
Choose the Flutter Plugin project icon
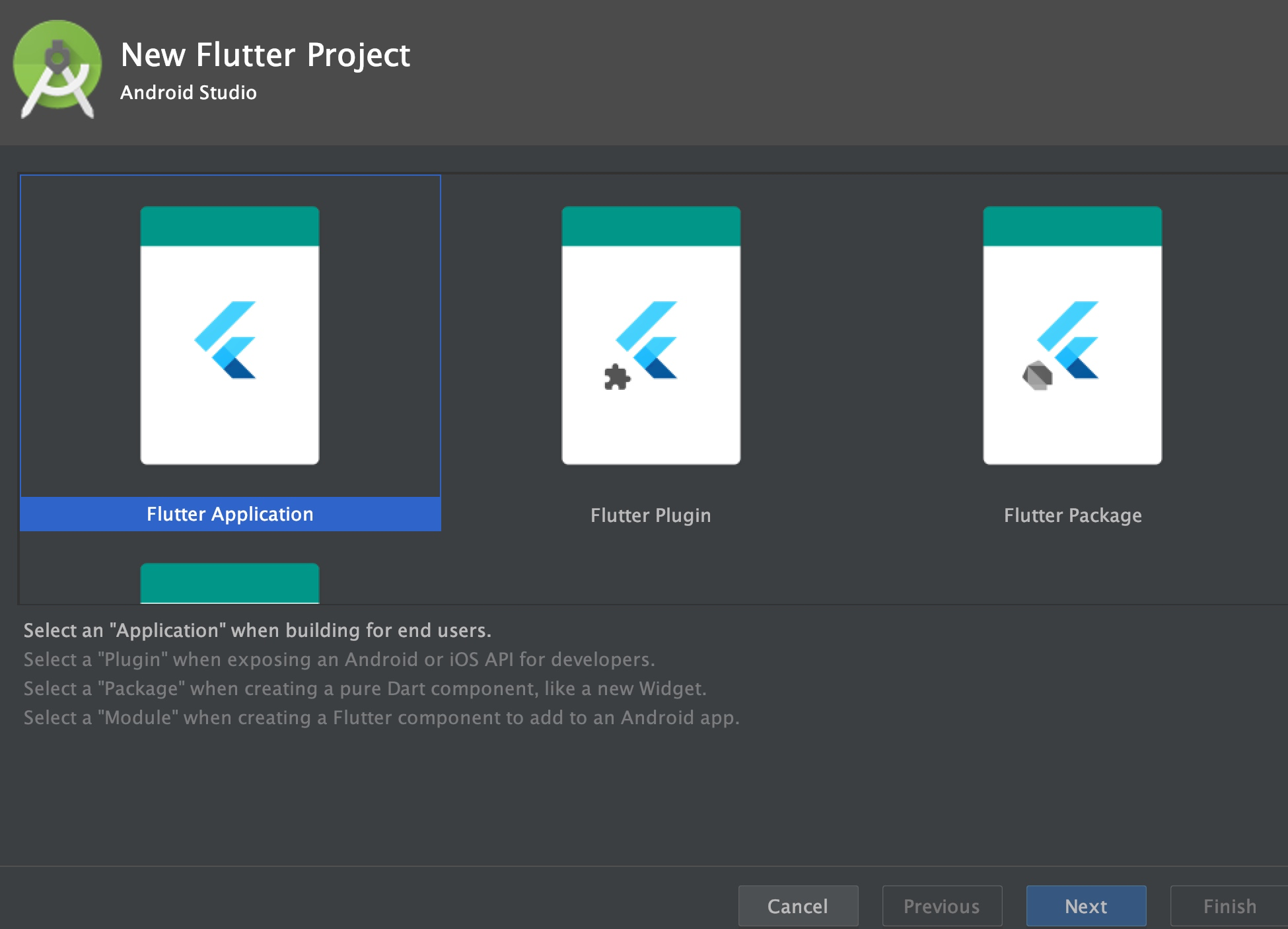pyautogui.click(x=651, y=336)
